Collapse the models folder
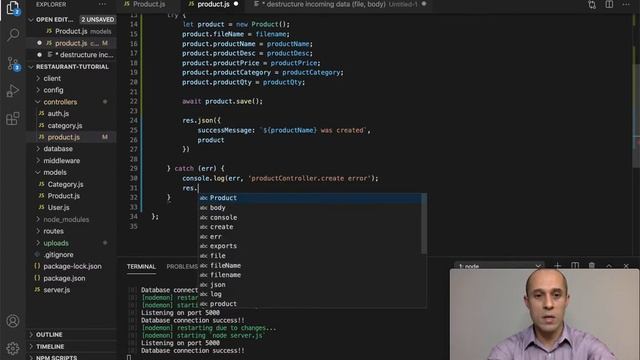This screenshot has width=640, height=360. point(55,173)
